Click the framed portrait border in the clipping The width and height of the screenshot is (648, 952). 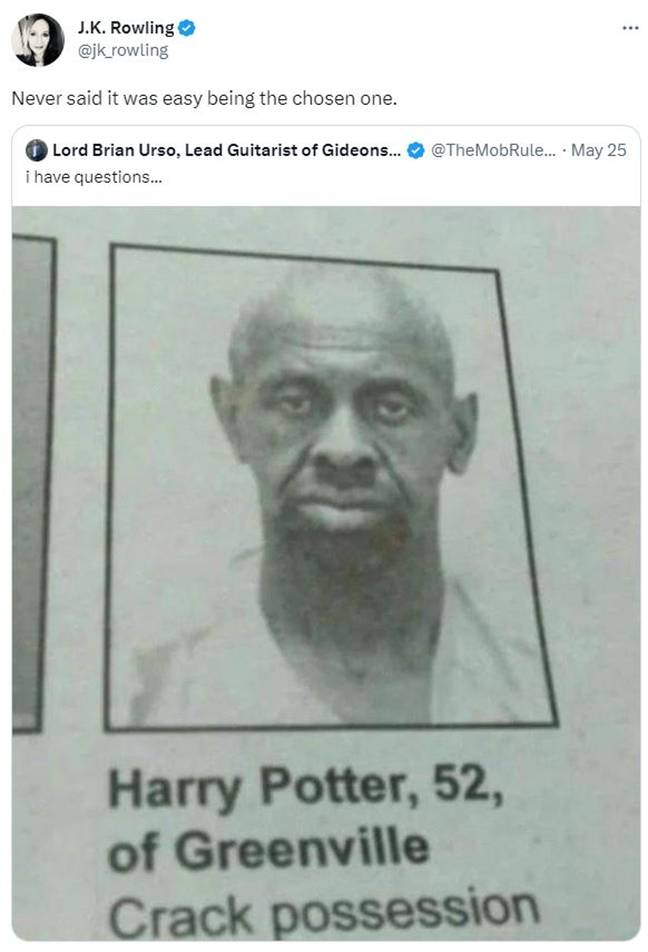coord(330,486)
